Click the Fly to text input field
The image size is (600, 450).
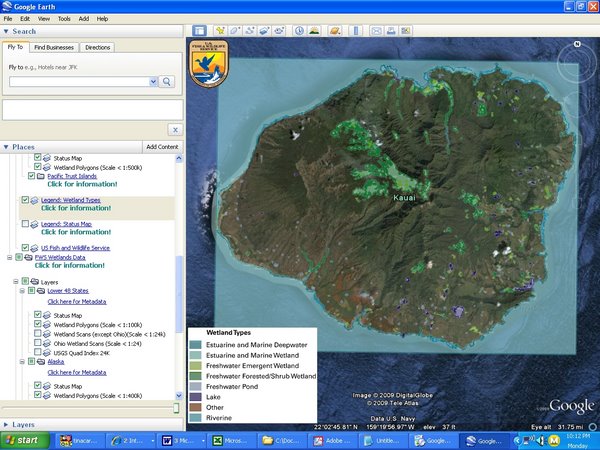coord(79,82)
